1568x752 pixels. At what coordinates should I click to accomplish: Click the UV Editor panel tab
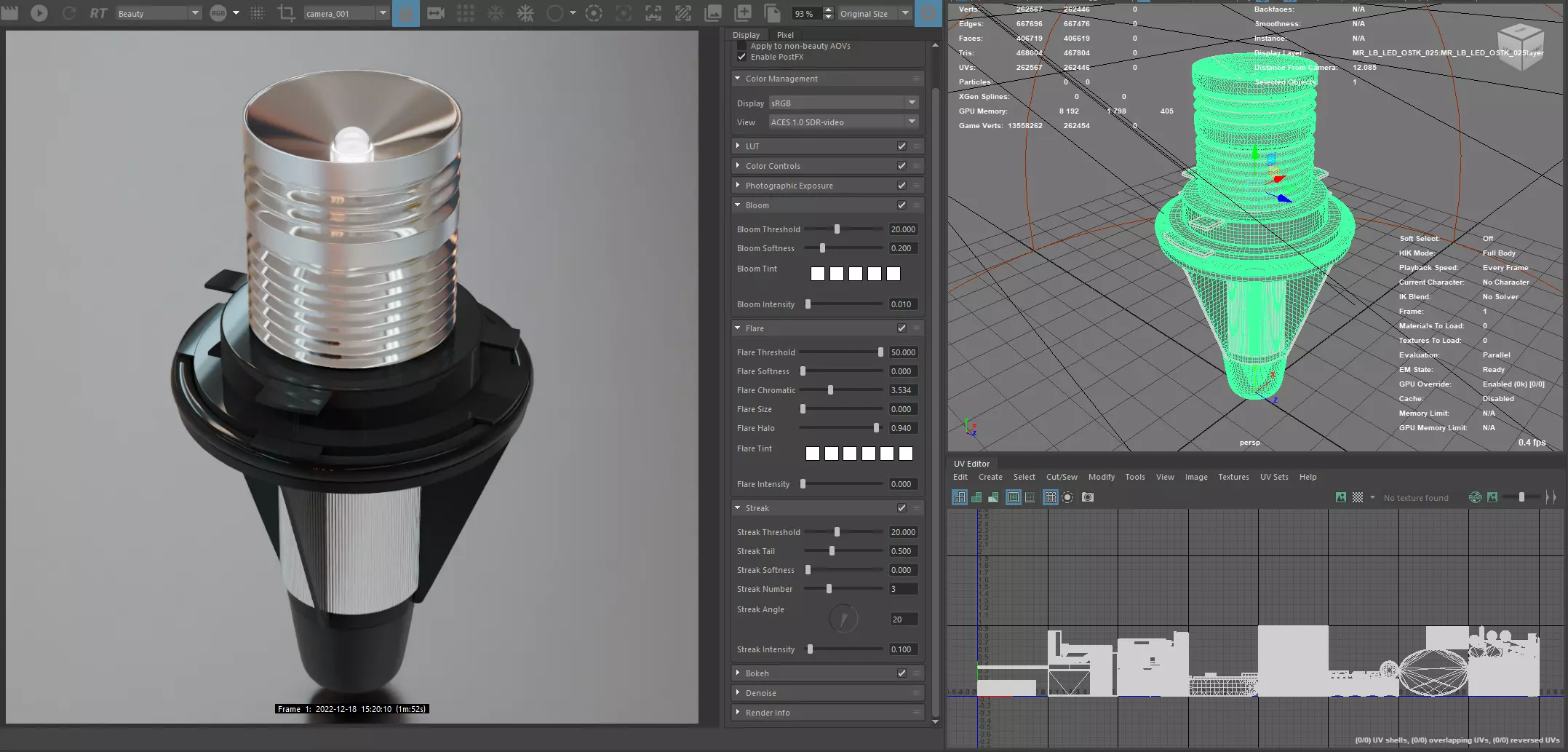tap(971, 464)
